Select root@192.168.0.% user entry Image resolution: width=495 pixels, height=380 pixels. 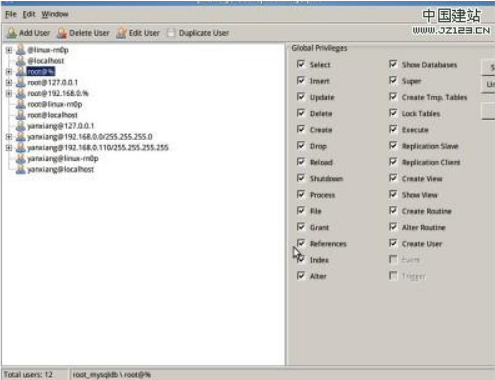(58, 93)
